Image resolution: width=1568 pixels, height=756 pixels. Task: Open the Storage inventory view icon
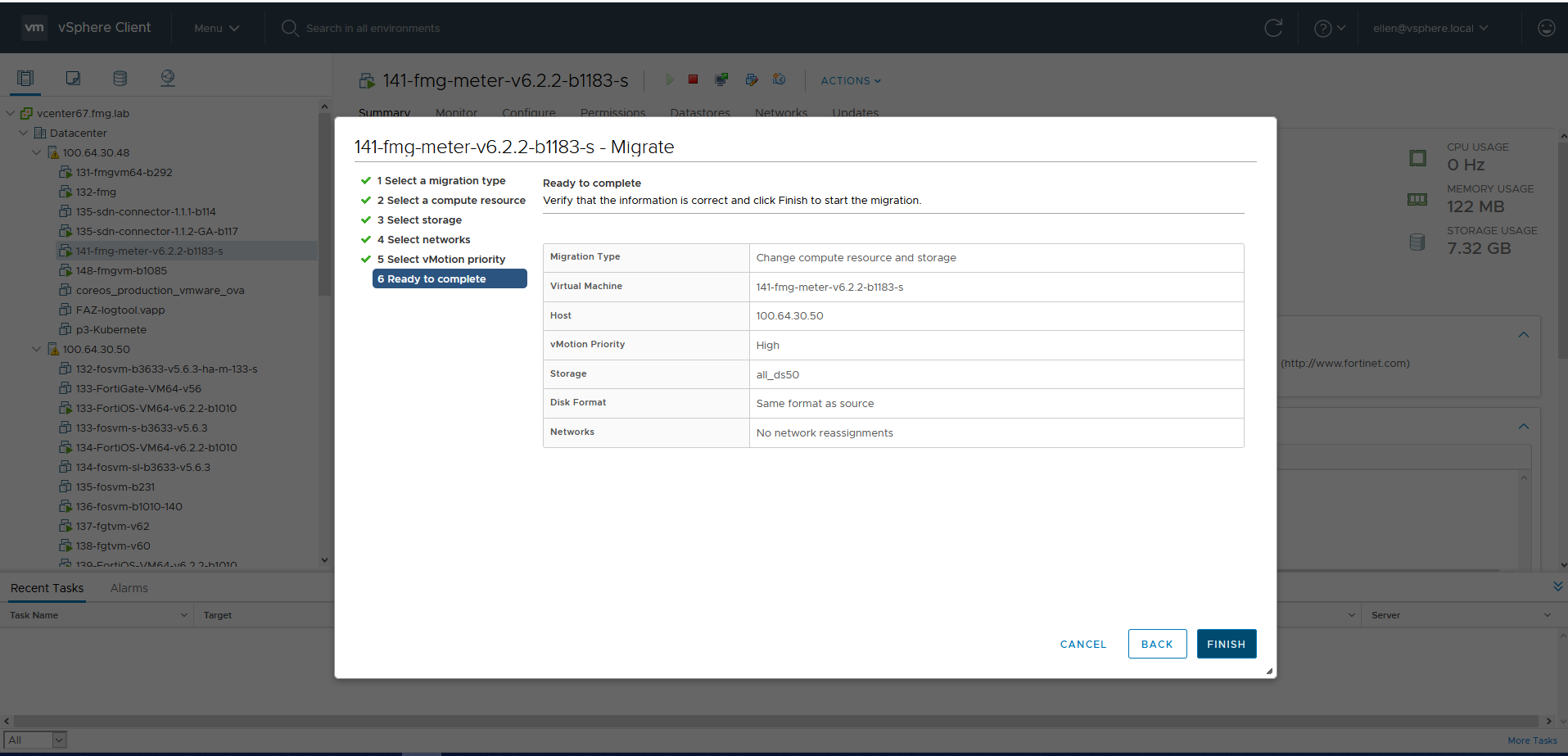[120, 78]
